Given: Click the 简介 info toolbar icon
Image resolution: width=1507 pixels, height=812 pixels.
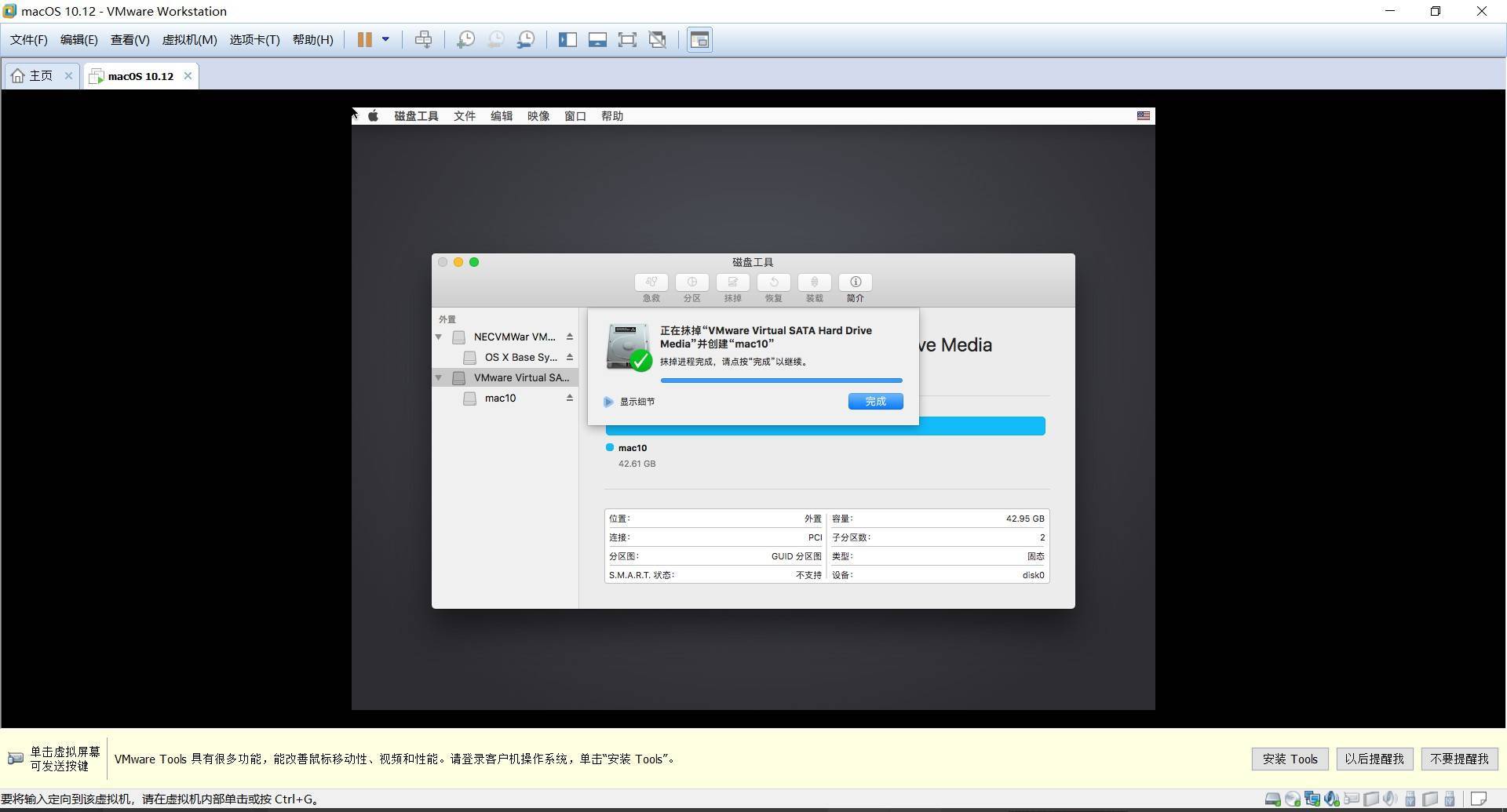Looking at the screenshot, I should pos(856,282).
